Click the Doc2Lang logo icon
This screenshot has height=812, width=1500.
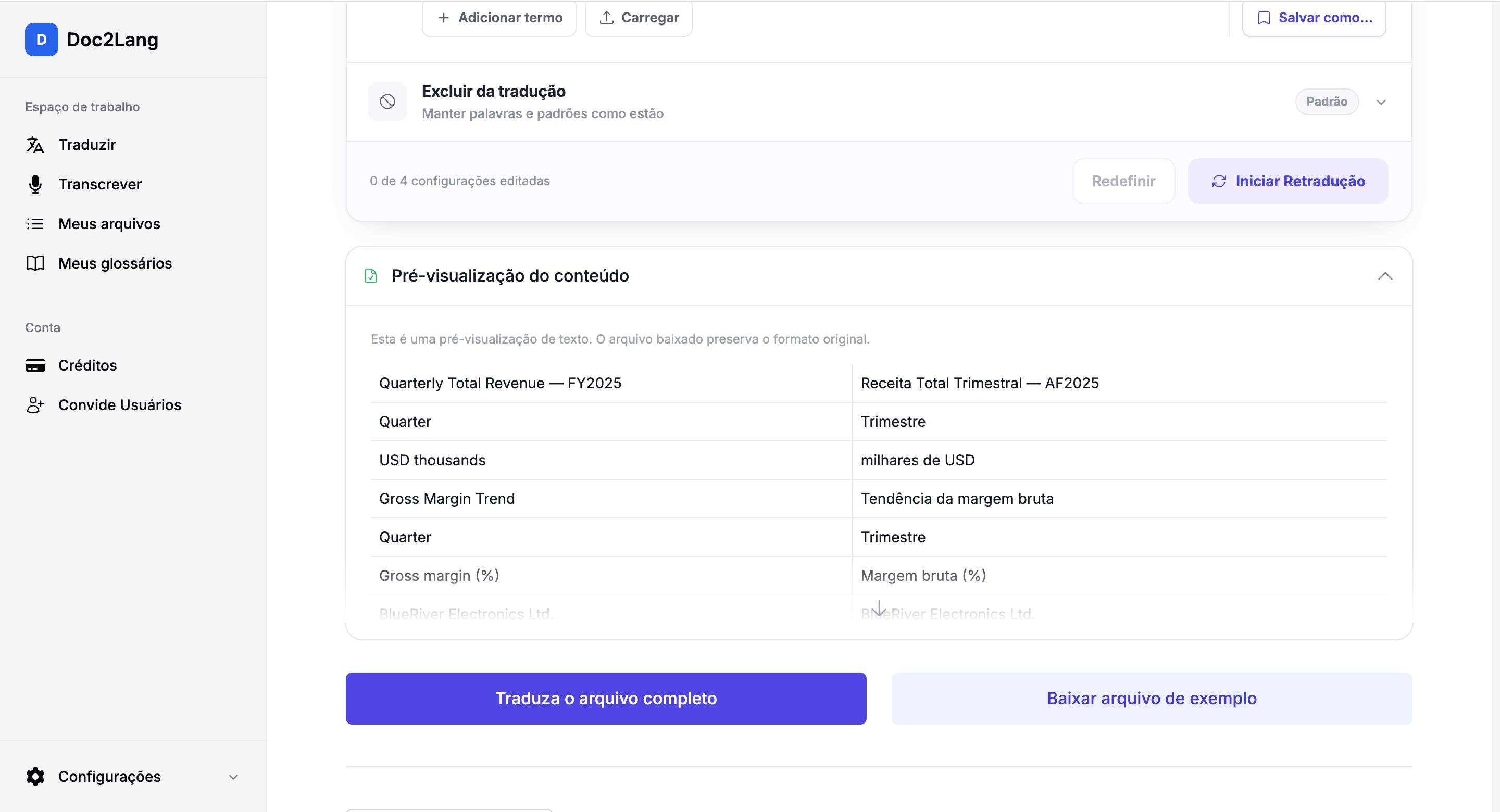coord(41,40)
